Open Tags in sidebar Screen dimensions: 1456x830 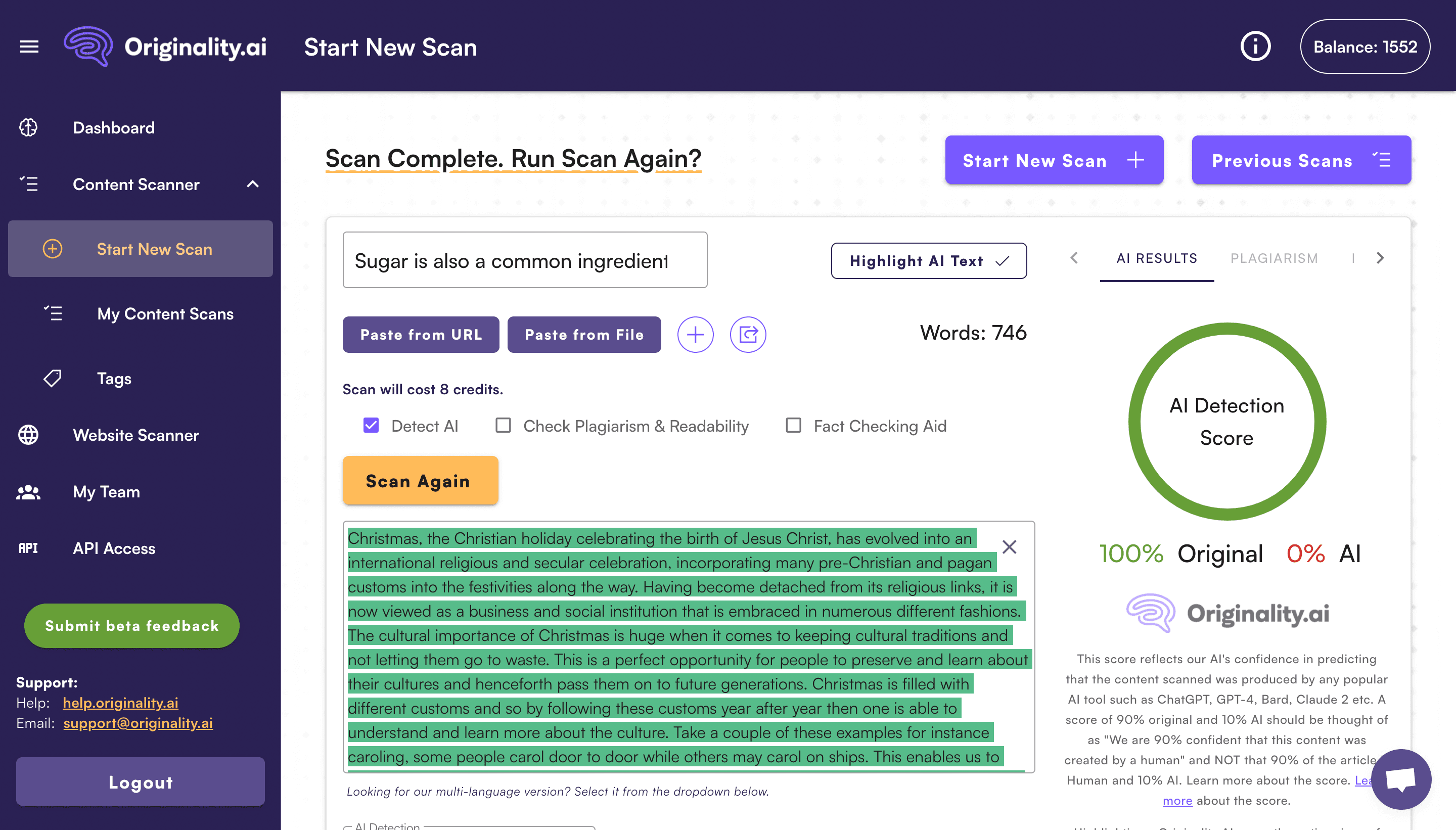[114, 379]
